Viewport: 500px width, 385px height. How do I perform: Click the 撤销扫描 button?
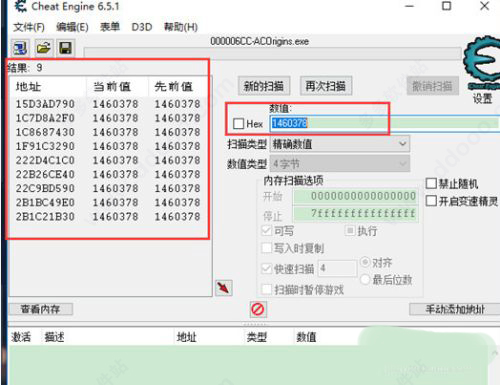click(x=432, y=86)
